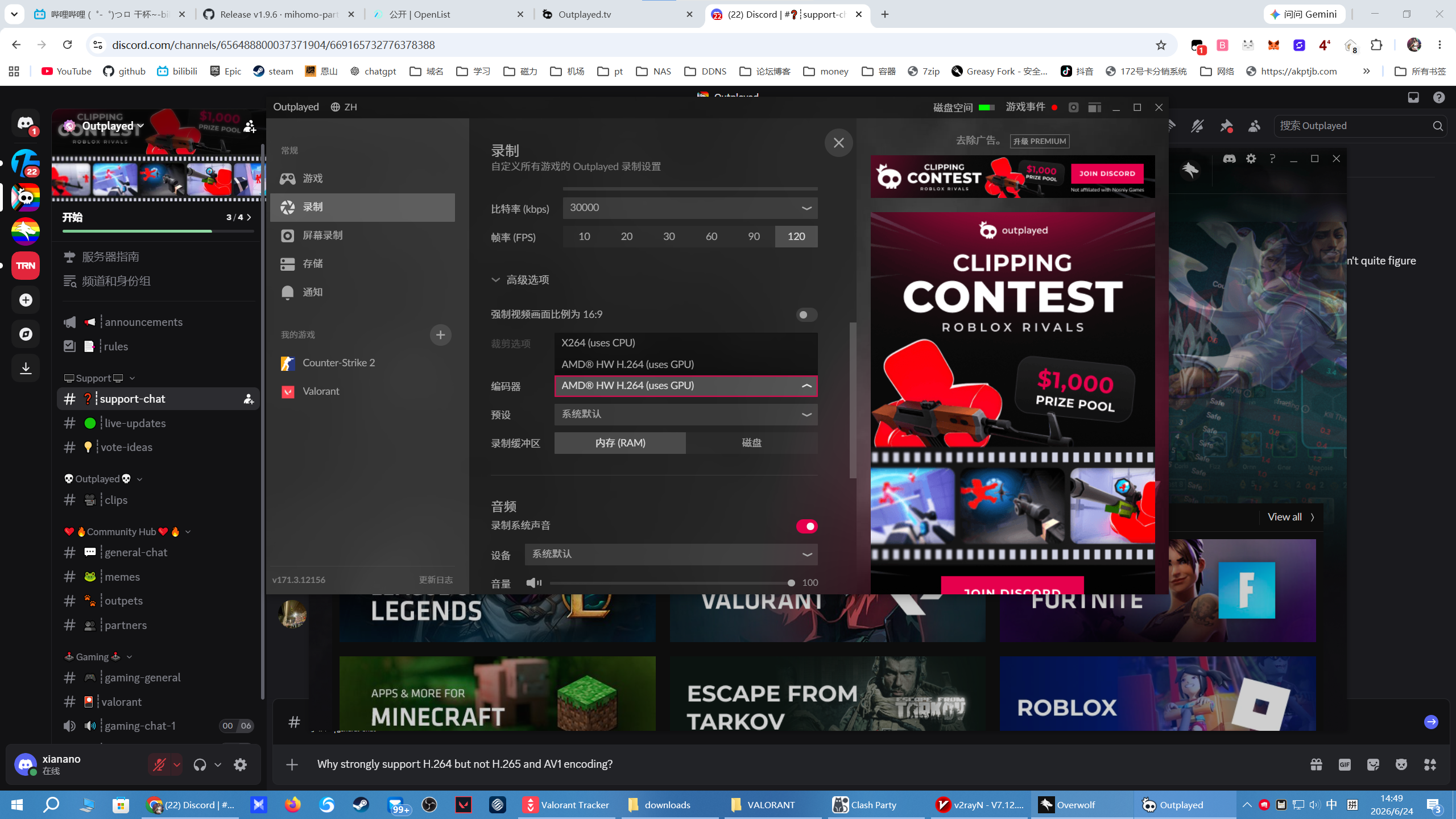Click the View all link

1290,517
